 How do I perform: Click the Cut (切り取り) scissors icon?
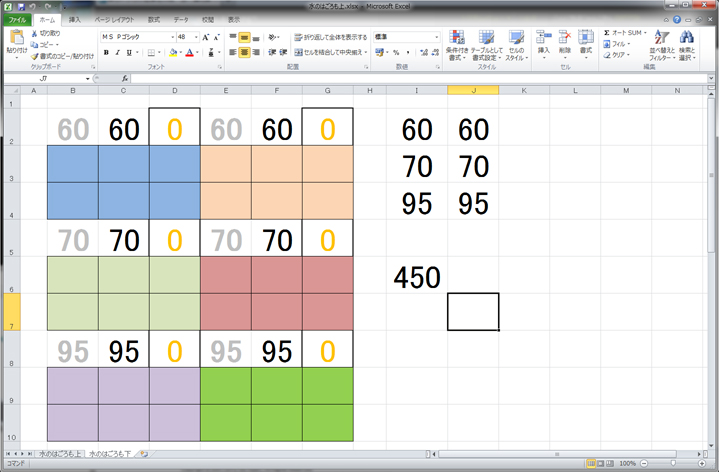click(36, 33)
